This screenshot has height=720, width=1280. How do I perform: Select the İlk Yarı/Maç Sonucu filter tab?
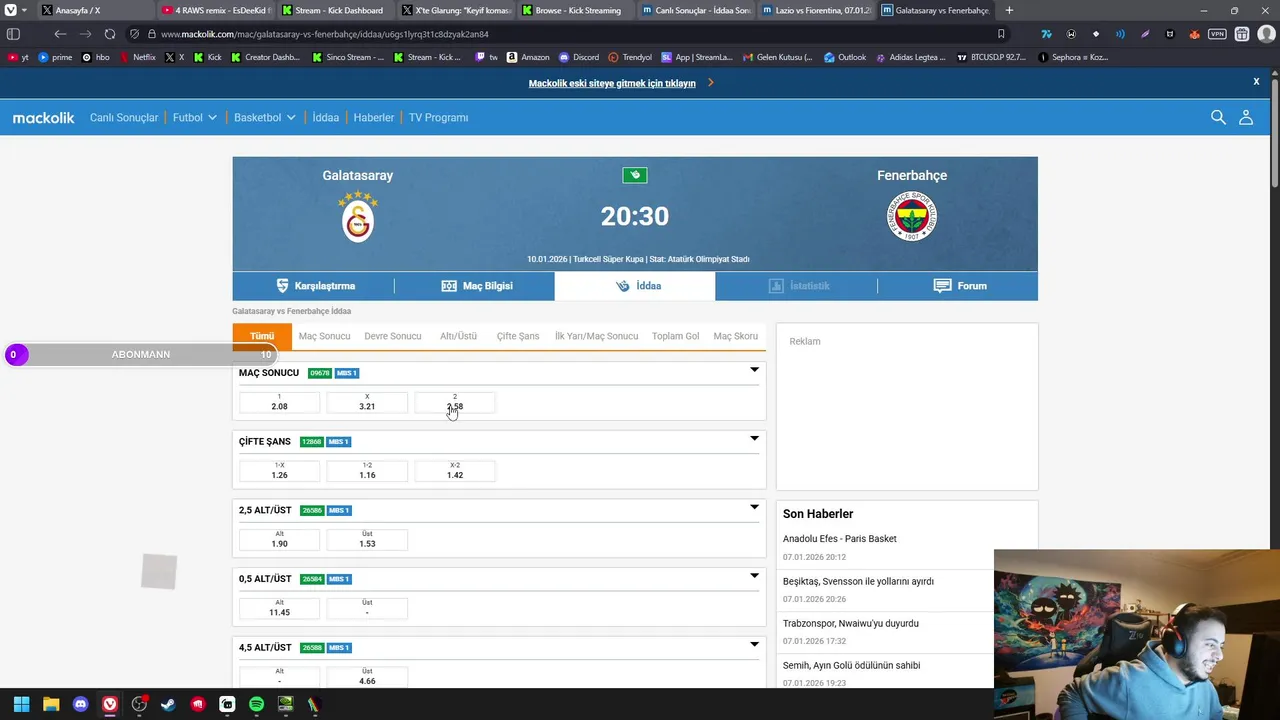coord(596,336)
